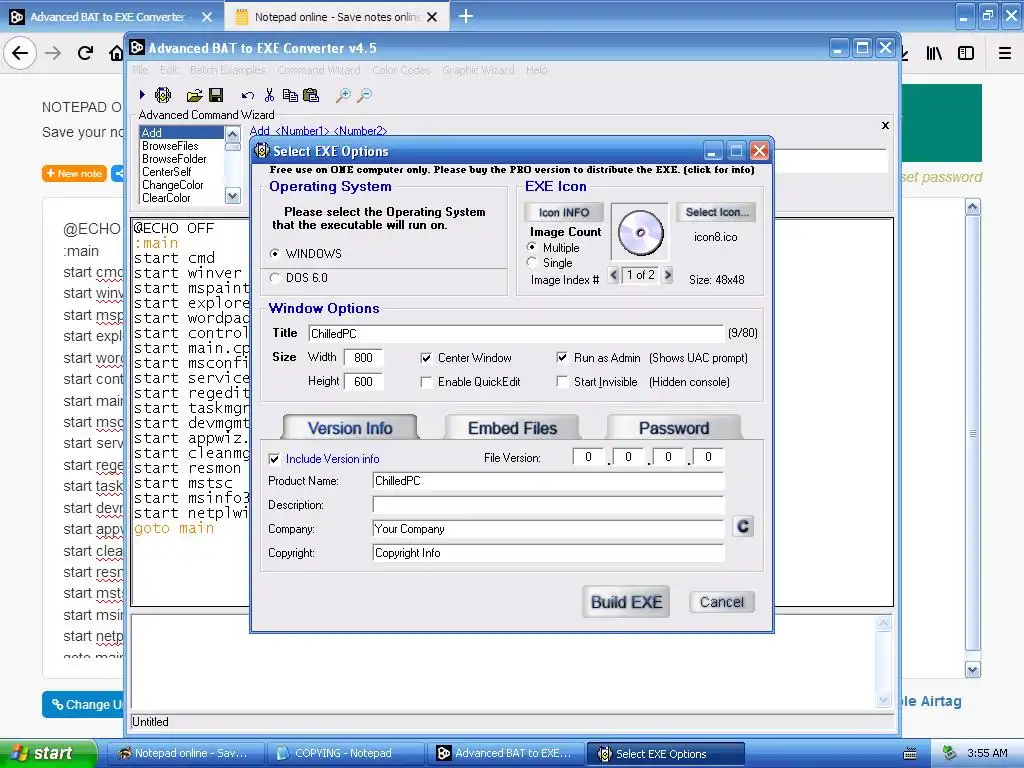Click the Build EXE toolbar icon

[x=163, y=95]
